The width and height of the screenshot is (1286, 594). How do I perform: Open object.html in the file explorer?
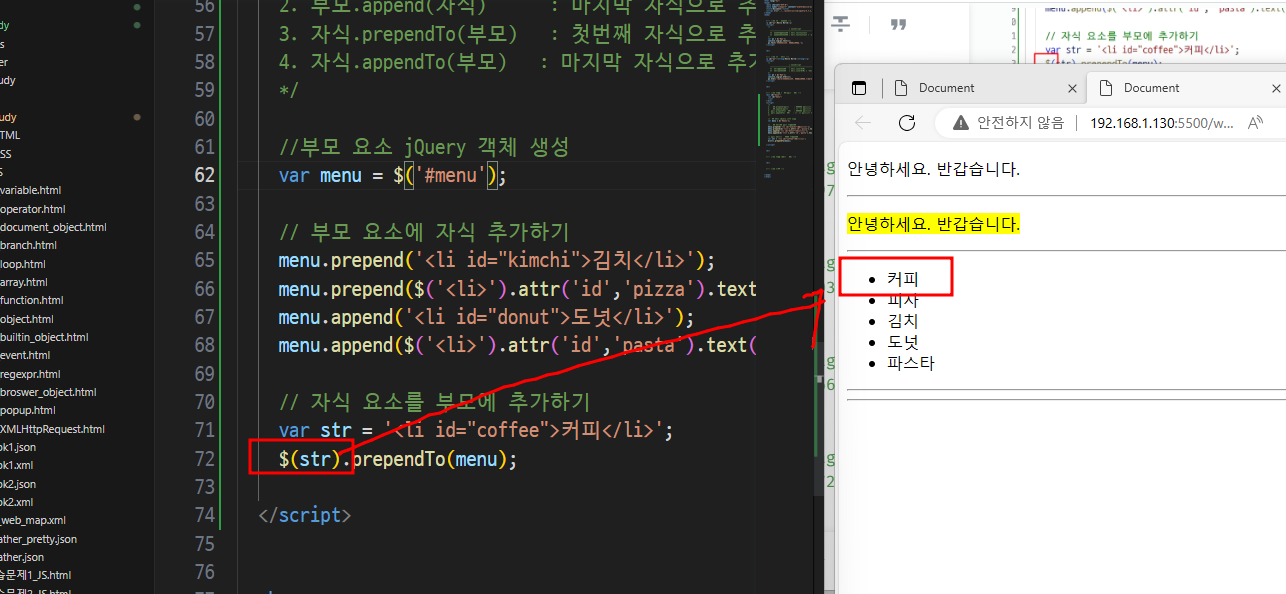27,319
